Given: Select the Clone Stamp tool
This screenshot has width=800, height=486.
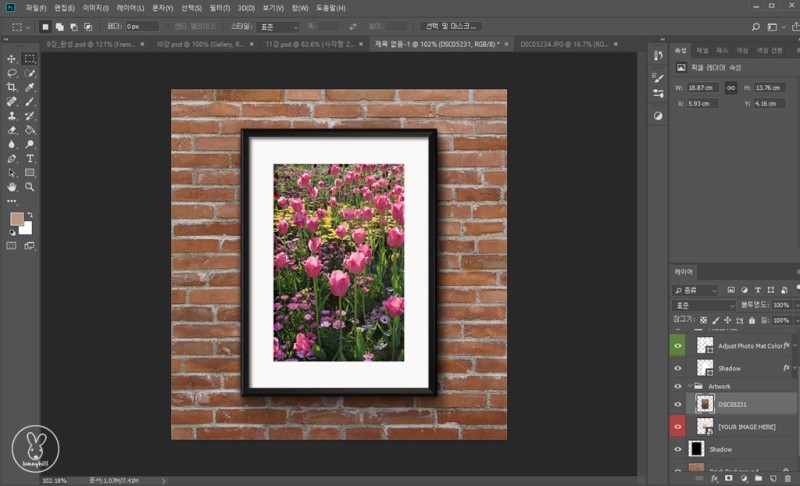Looking at the screenshot, I should (12, 116).
